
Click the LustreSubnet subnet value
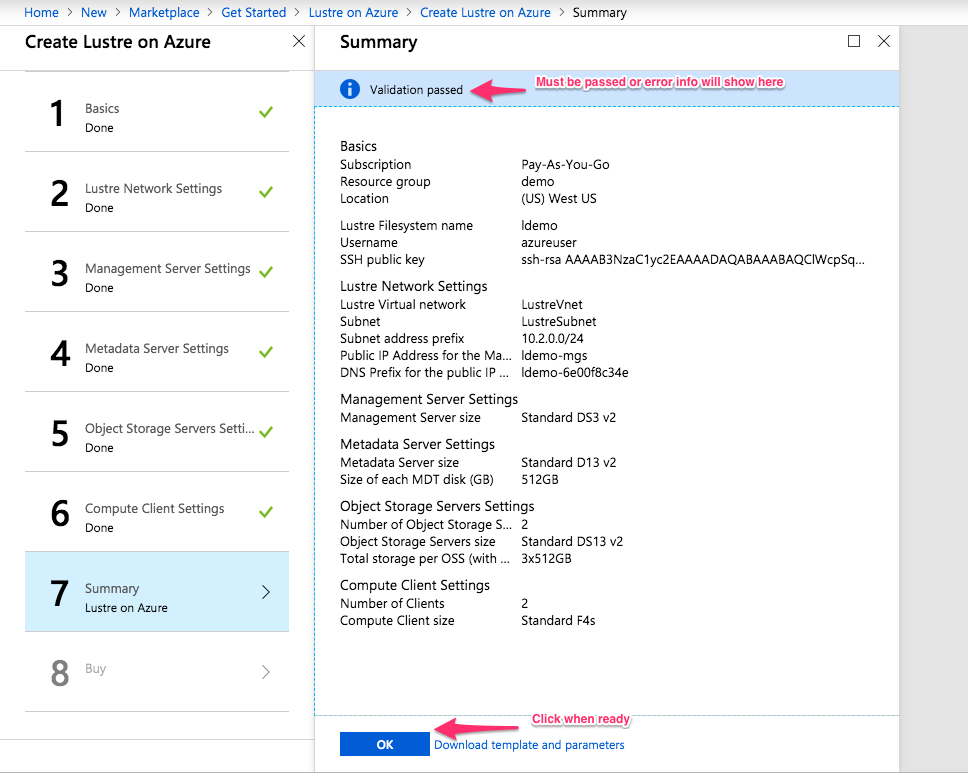pyautogui.click(x=559, y=321)
